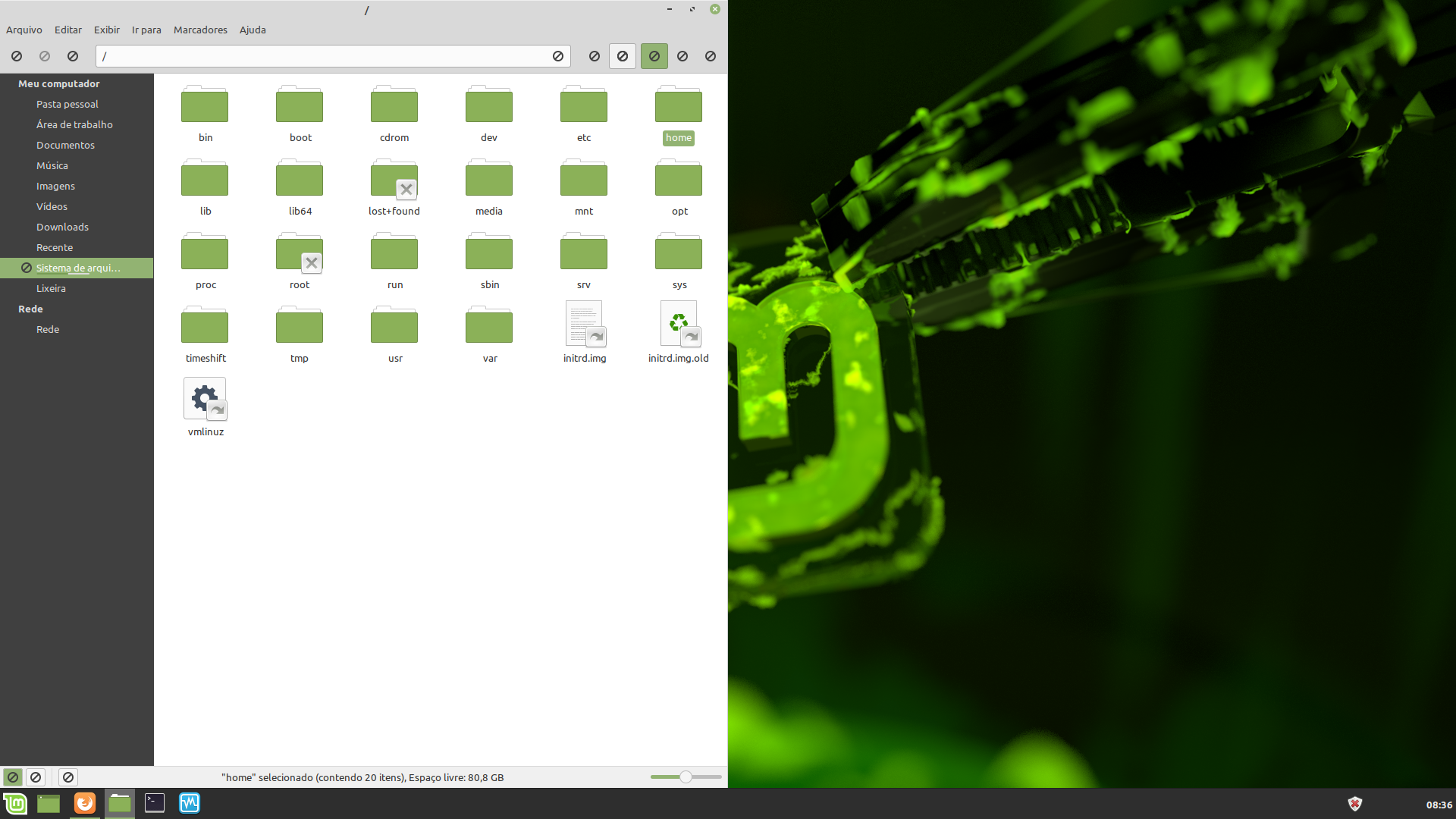The width and height of the screenshot is (1456, 819).
Task: Select the timeshift folder
Action: (205, 334)
